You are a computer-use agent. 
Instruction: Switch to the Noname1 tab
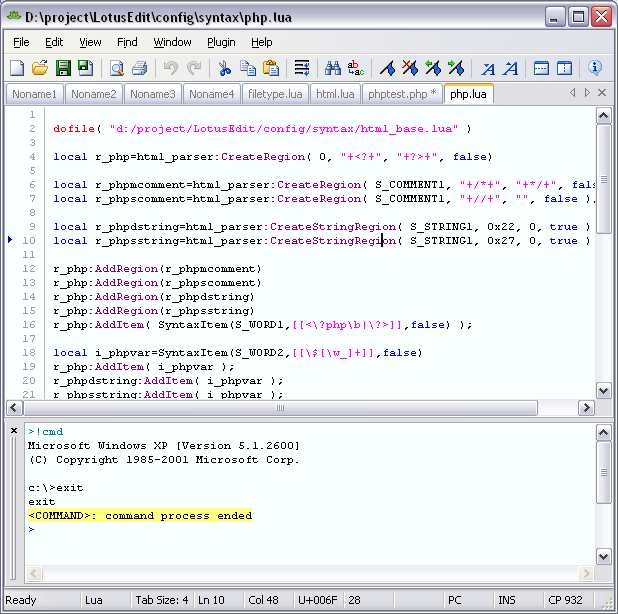tap(34, 94)
